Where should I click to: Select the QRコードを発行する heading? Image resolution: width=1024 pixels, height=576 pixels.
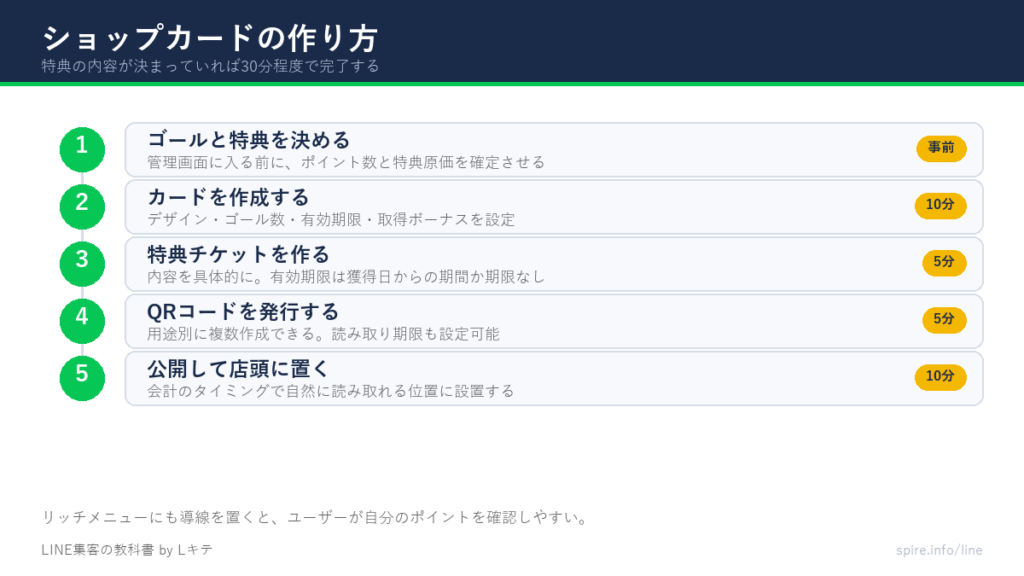pyautogui.click(x=243, y=312)
